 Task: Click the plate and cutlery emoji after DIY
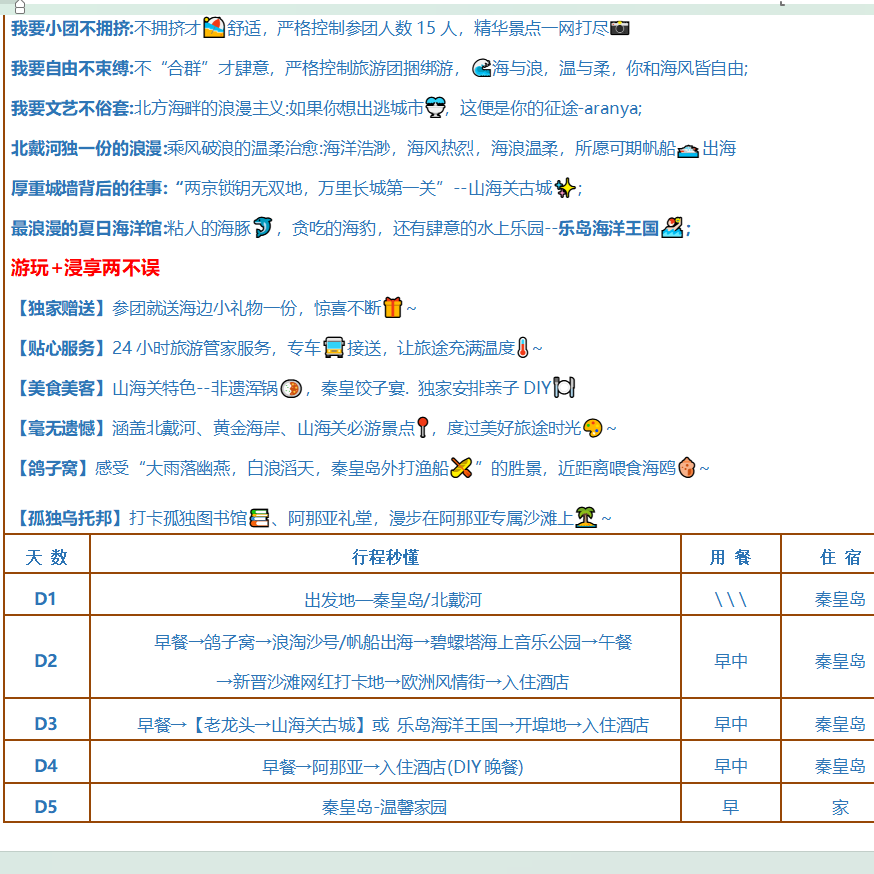click(x=565, y=388)
